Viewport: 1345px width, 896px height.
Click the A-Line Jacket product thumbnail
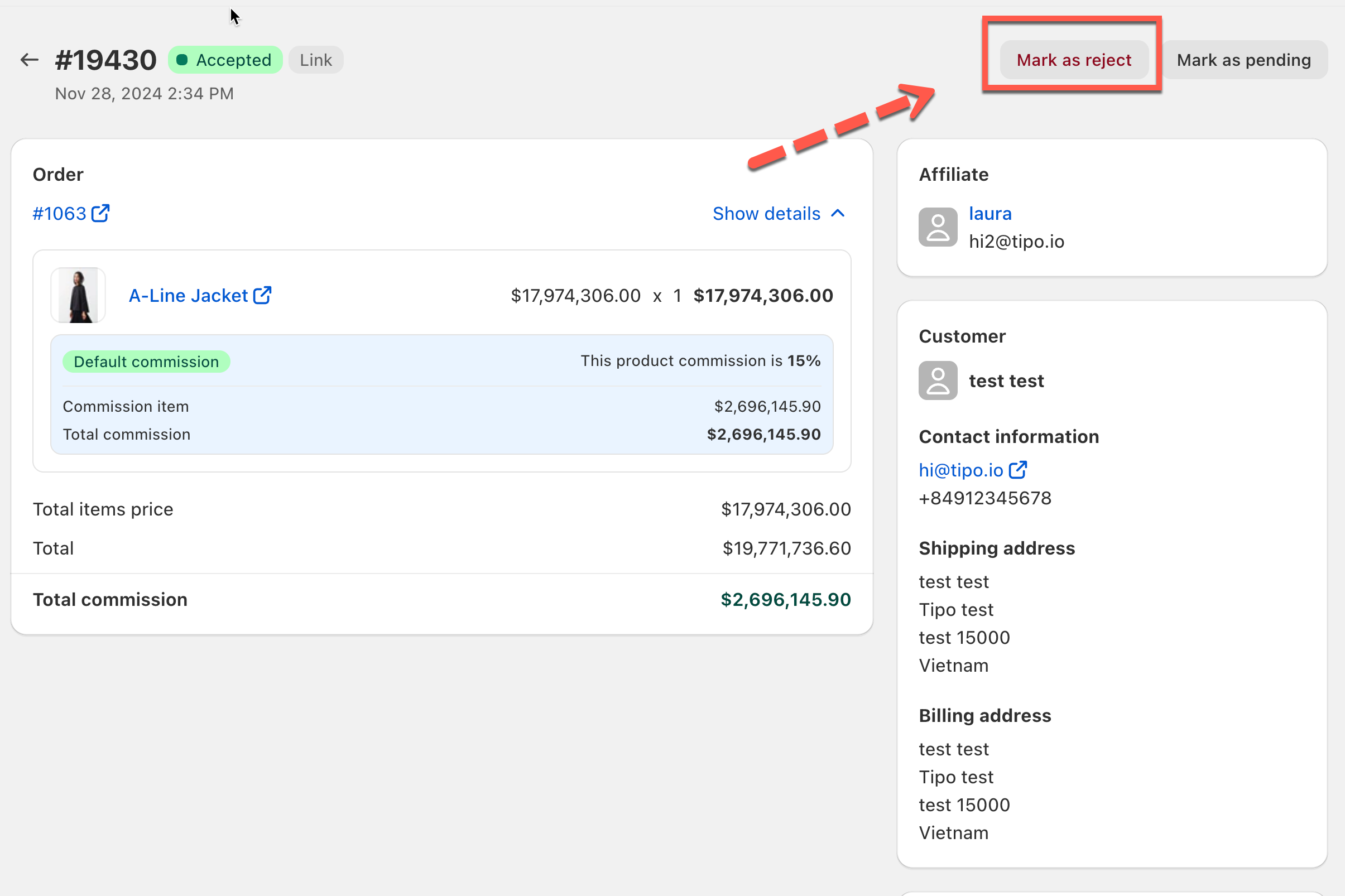(78, 296)
